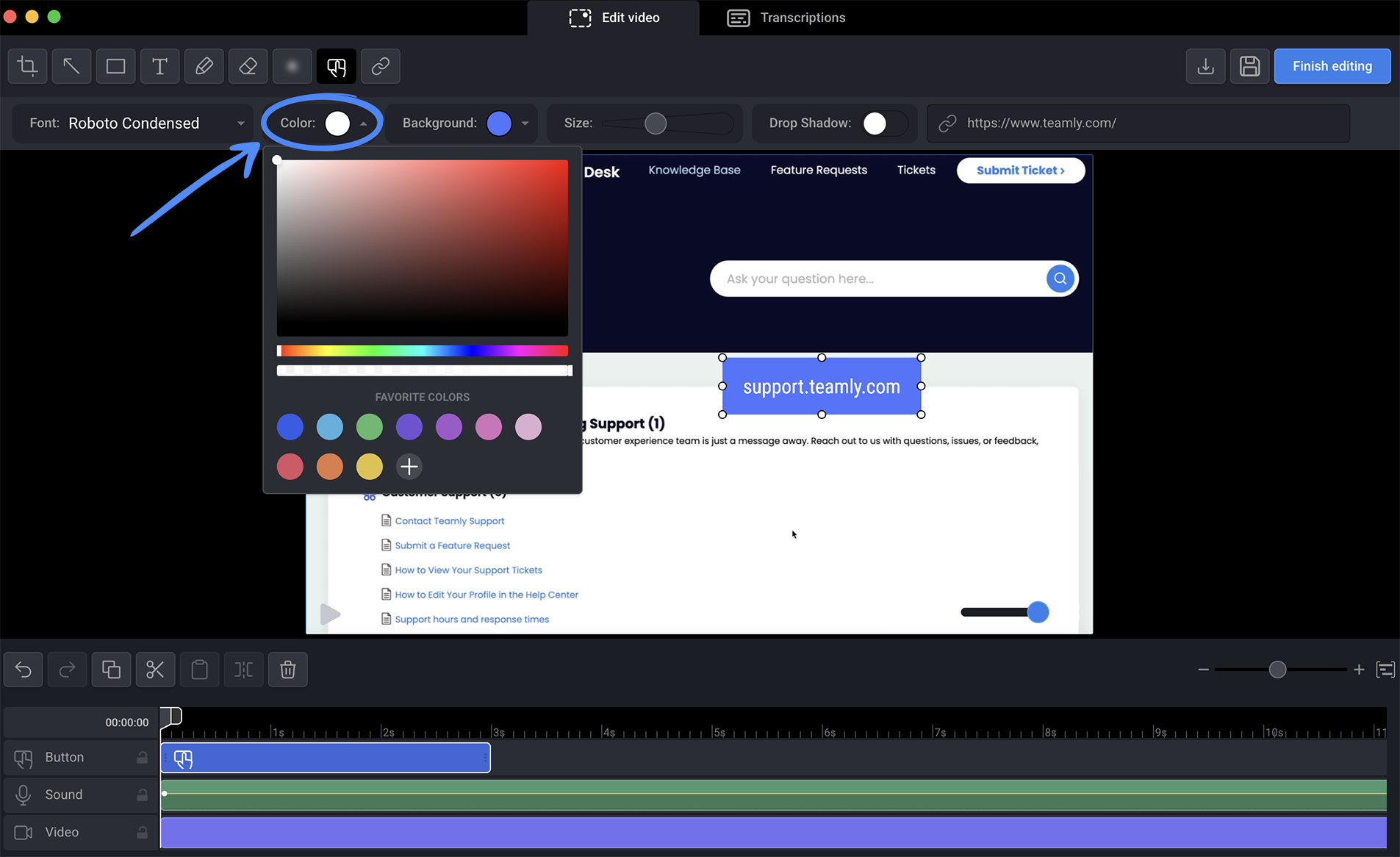Image resolution: width=1400 pixels, height=857 pixels.
Task: Click the download icon
Action: (x=1205, y=66)
